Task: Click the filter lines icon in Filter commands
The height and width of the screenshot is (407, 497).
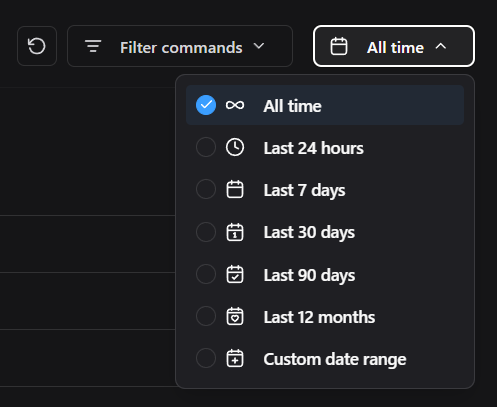Action: 93,46
